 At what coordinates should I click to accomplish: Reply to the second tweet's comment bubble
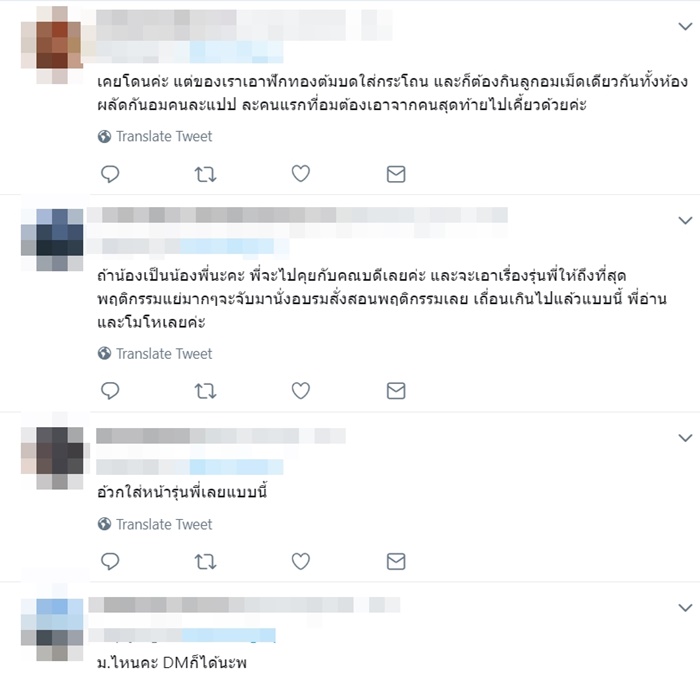(110, 391)
